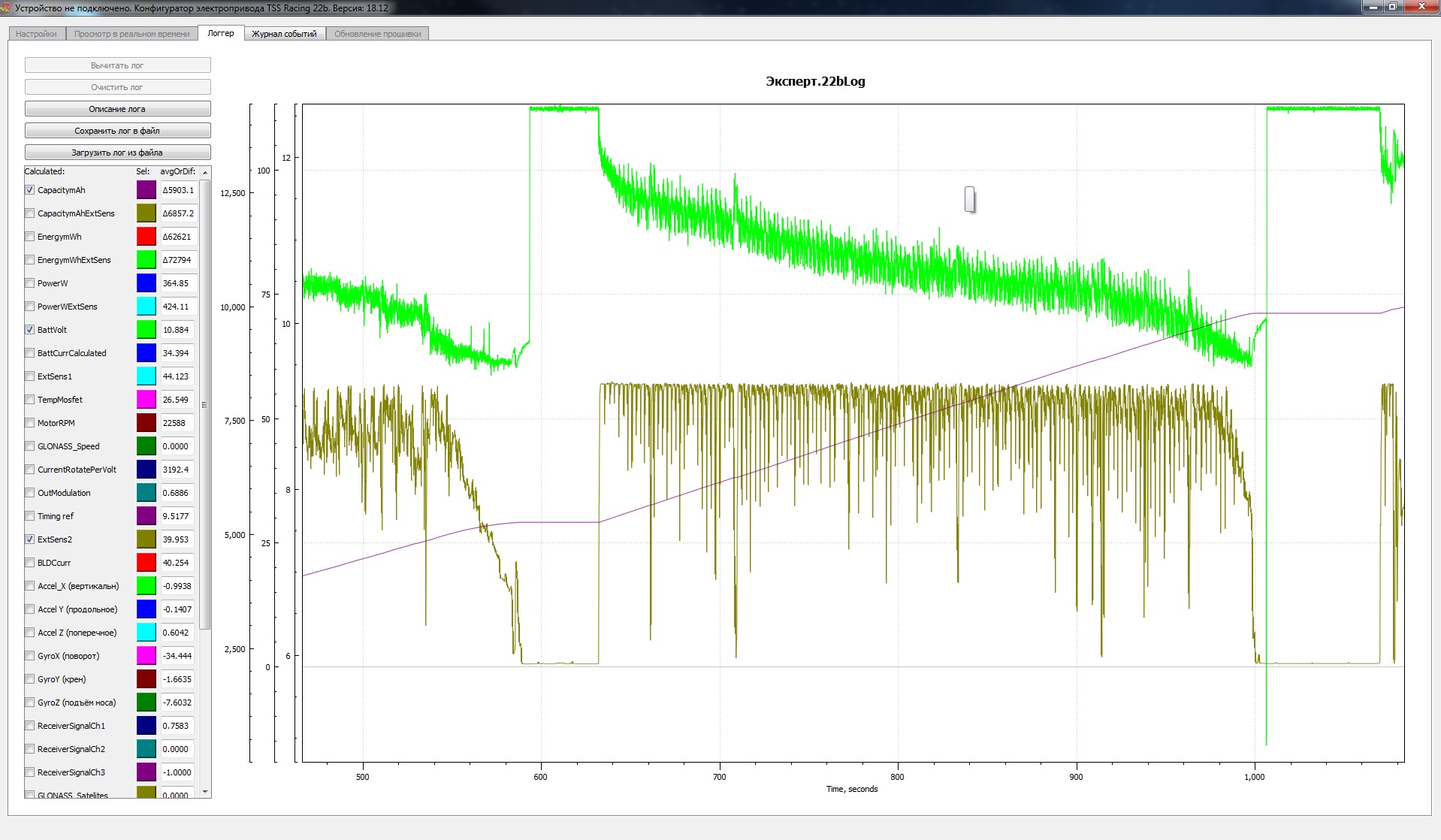
Task: Disable the BattVolt plot checkbox
Action: pyautogui.click(x=30, y=330)
